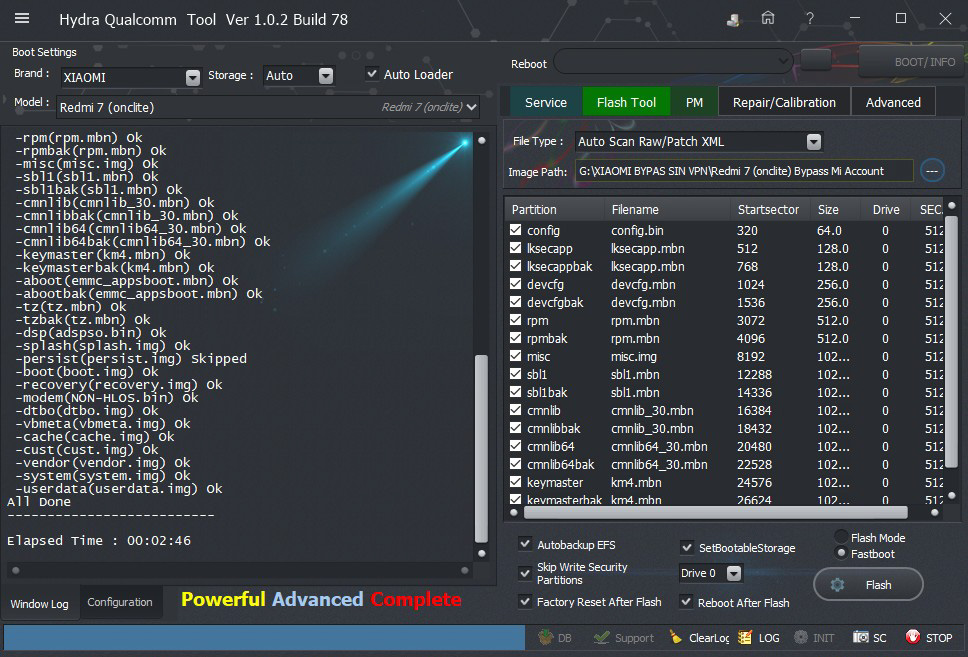Browse for image path with ellipsis button
This screenshot has height=657, width=968.
coord(932,171)
